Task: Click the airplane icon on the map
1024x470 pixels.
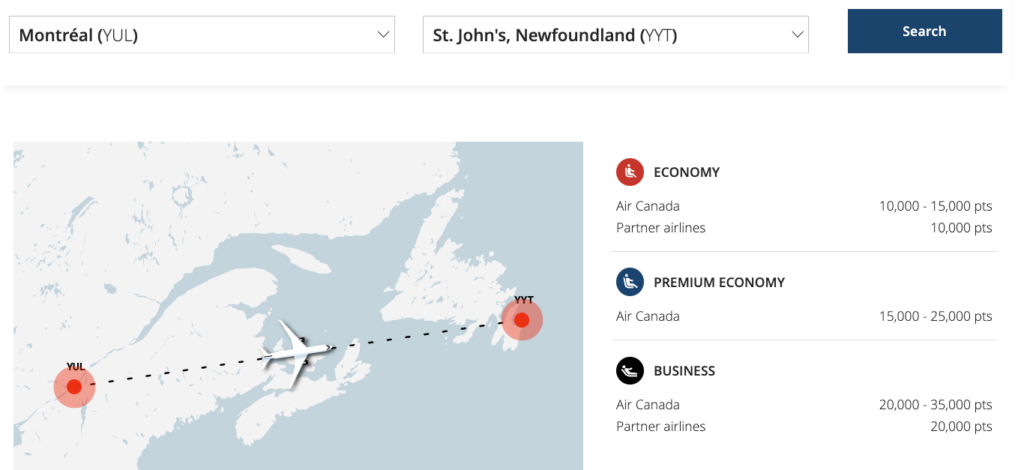Action: click(296, 349)
